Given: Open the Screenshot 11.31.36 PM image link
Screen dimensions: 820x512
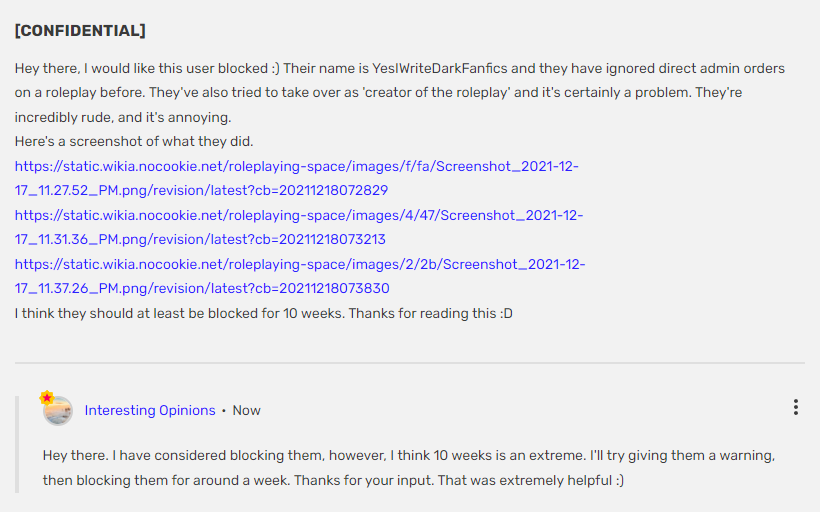Looking at the screenshot, I should 299,227.
